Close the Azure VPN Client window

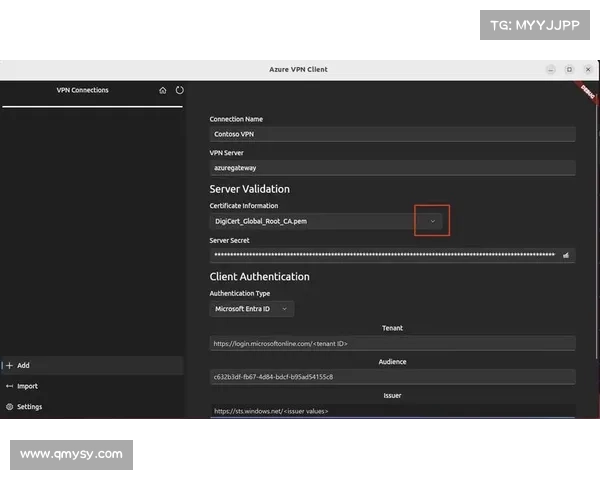pyautogui.click(x=588, y=70)
